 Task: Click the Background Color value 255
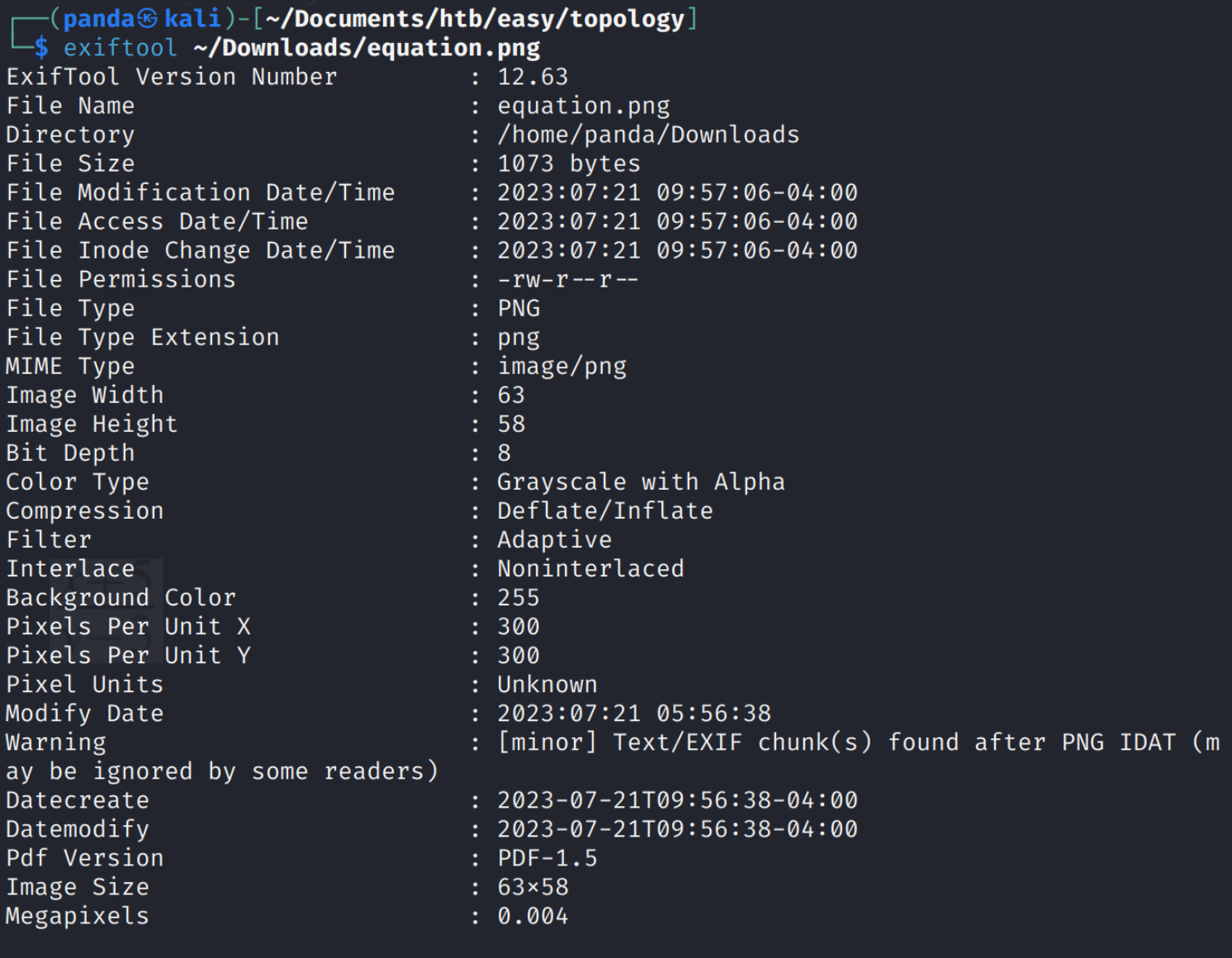[519, 598]
